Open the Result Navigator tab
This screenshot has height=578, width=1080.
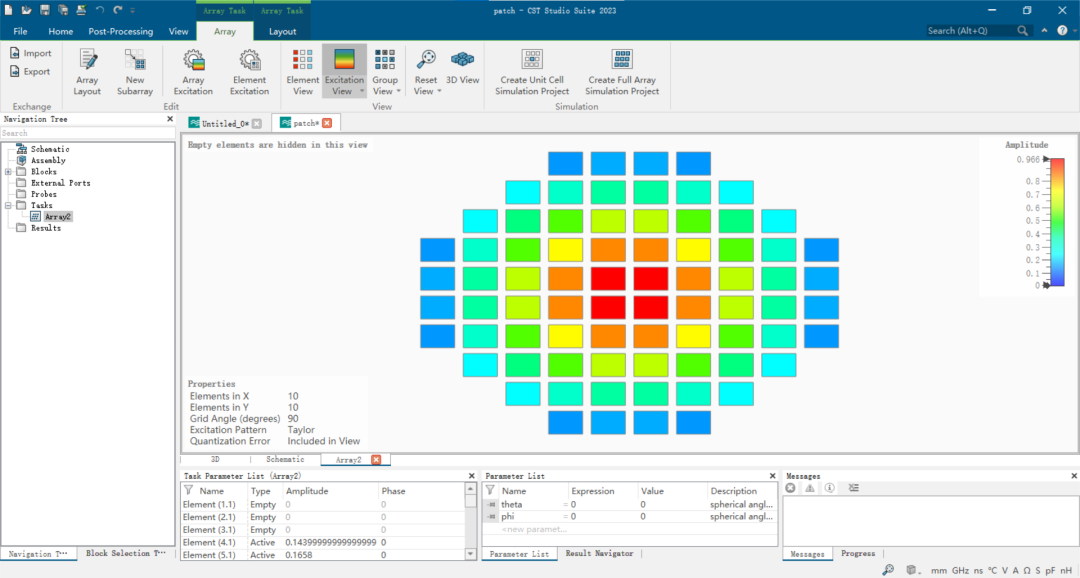(599, 554)
